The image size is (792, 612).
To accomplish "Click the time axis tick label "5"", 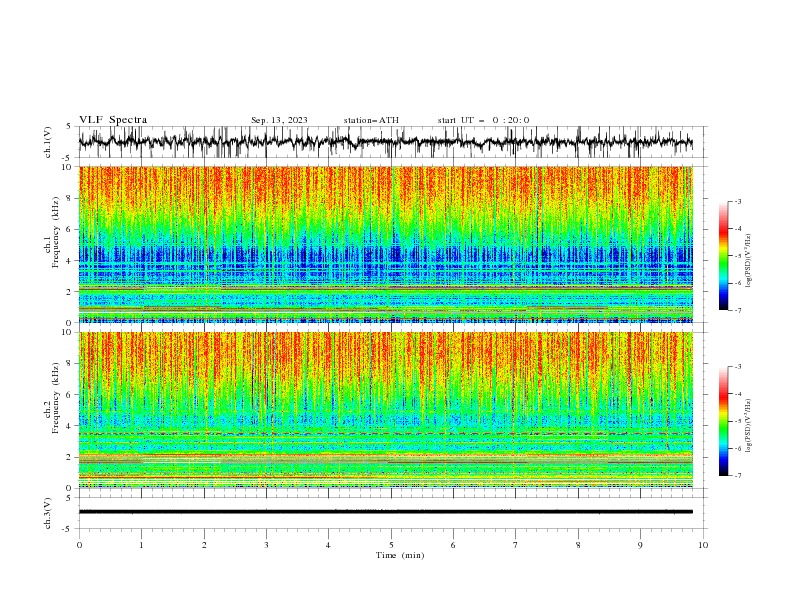I will tap(391, 545).
